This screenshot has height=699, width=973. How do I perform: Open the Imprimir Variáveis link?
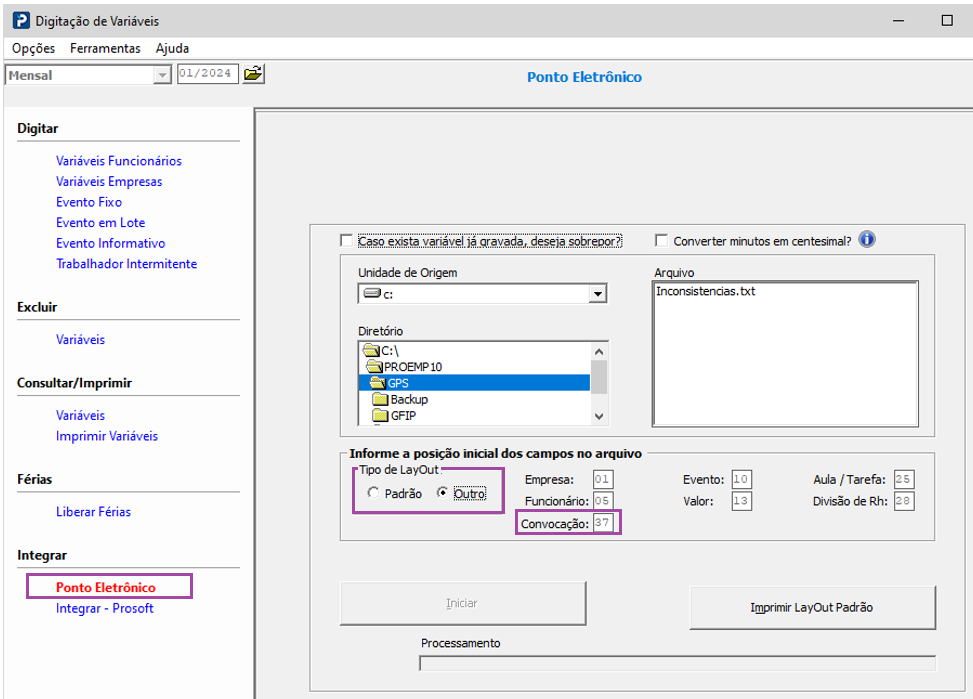107,436
